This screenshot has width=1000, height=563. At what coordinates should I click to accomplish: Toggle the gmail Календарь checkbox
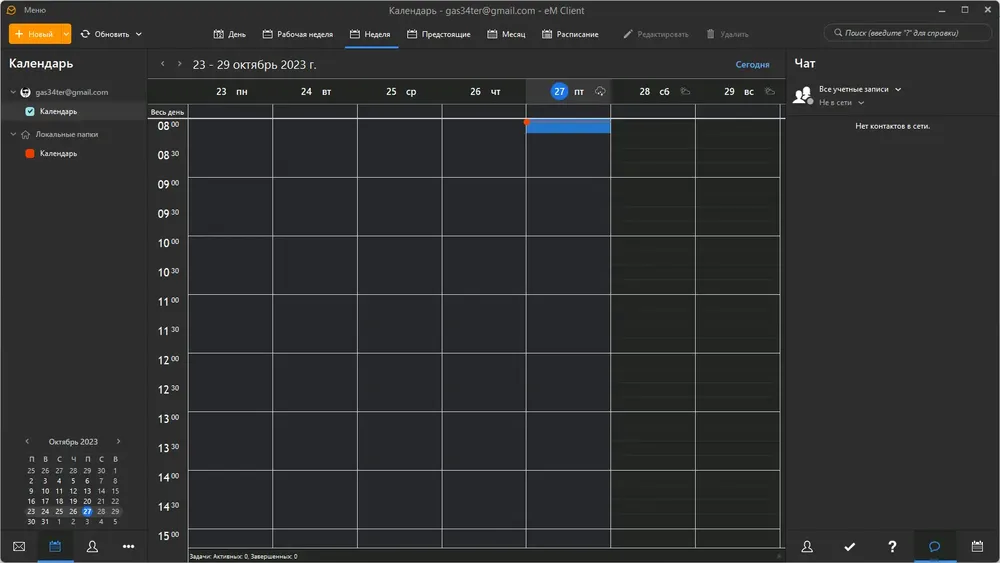click(x=29, y=111)
